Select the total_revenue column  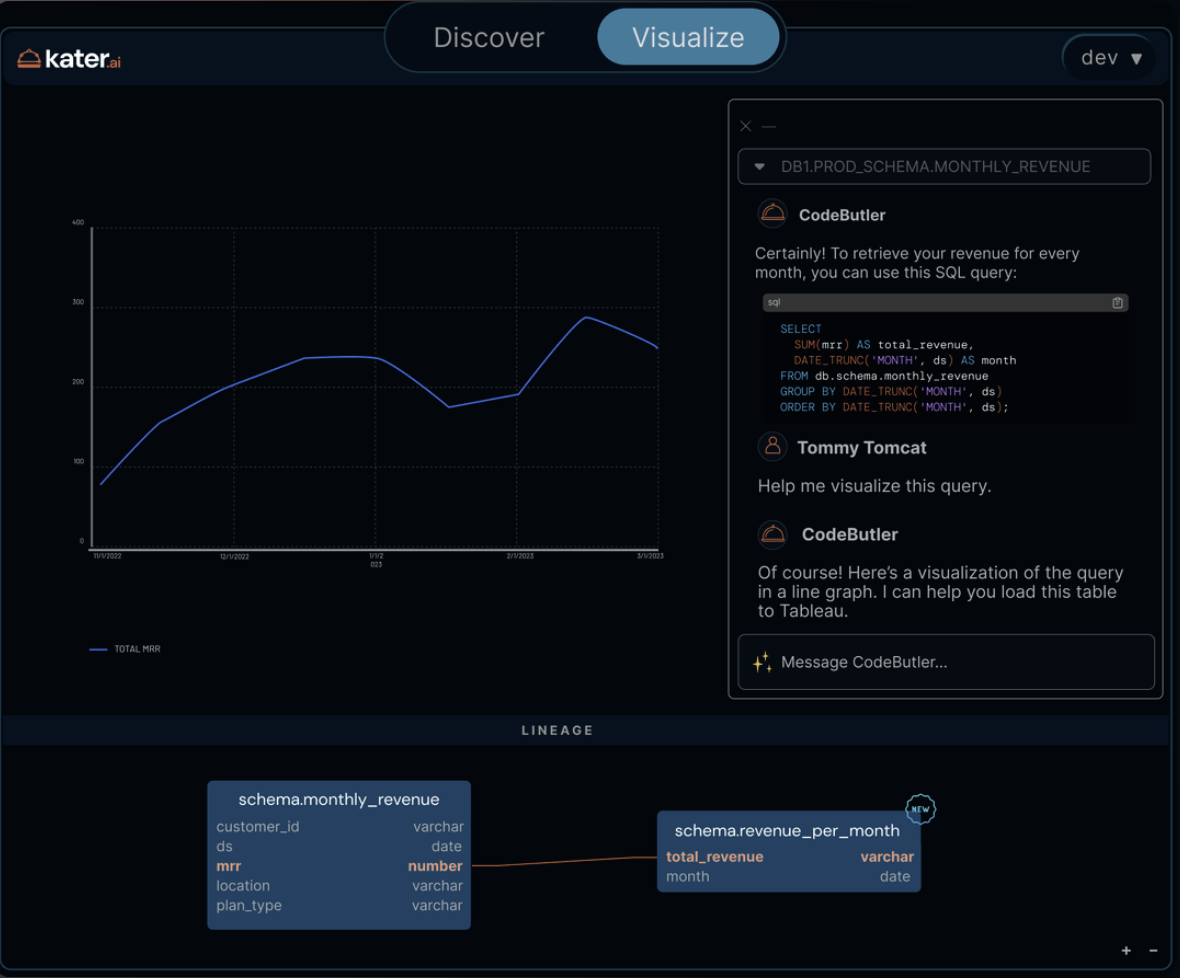pos(789,857)
